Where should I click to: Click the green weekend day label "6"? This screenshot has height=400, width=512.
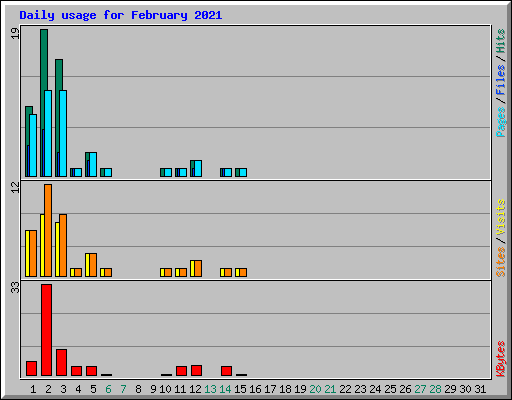[x=108, y=389]
